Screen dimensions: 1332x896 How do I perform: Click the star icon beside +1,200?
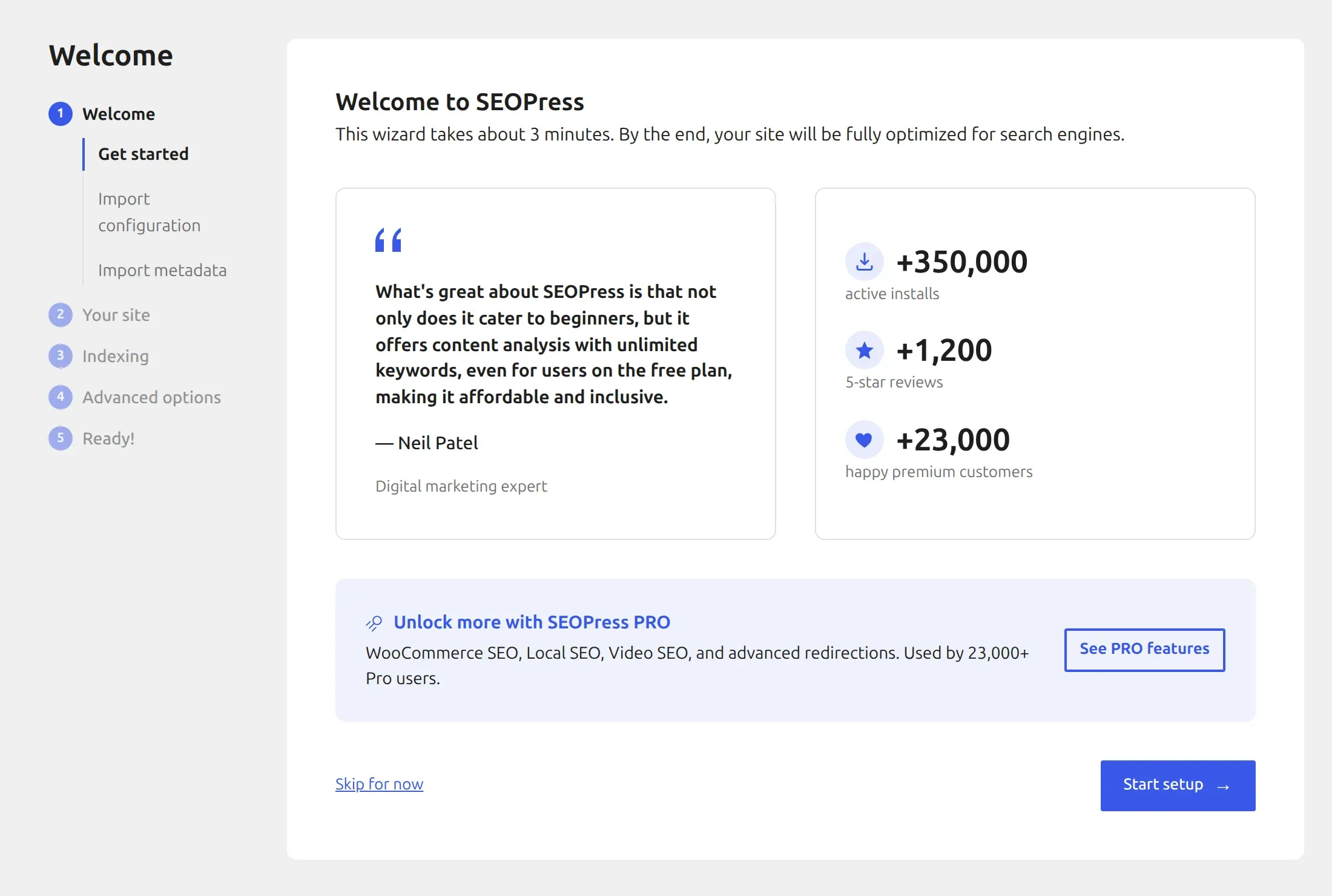click(865, 350)
